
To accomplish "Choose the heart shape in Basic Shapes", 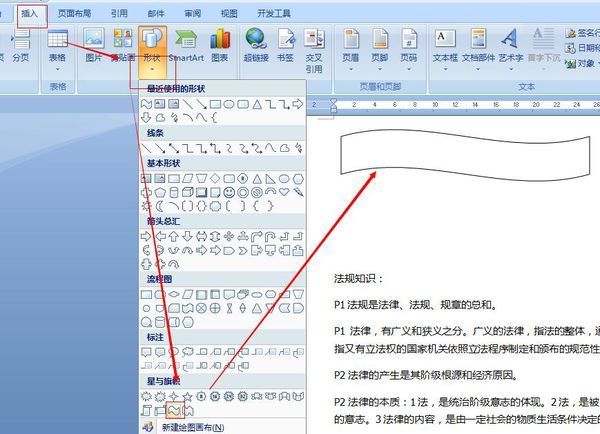I will pos(284,192).
